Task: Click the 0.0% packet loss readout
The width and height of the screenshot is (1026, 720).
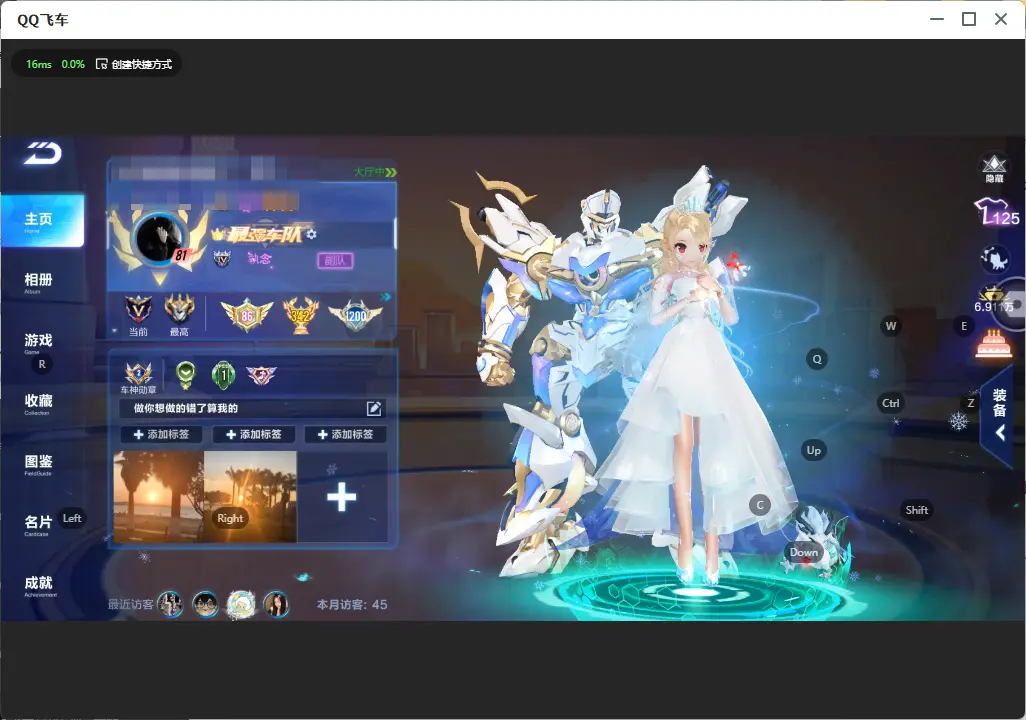Action: (x=73, y=64)
